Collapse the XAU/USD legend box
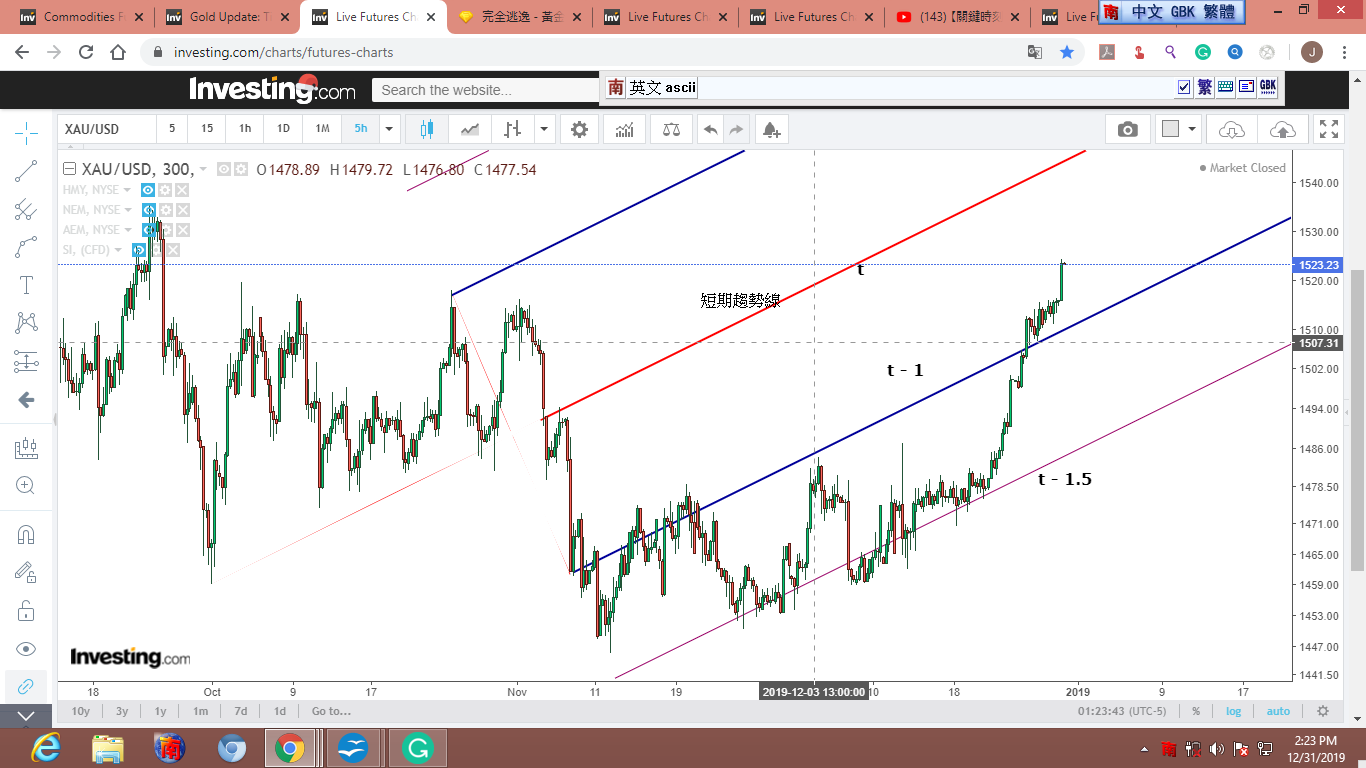This screenshot has width=1366, height=768. (x=69, y=169)
